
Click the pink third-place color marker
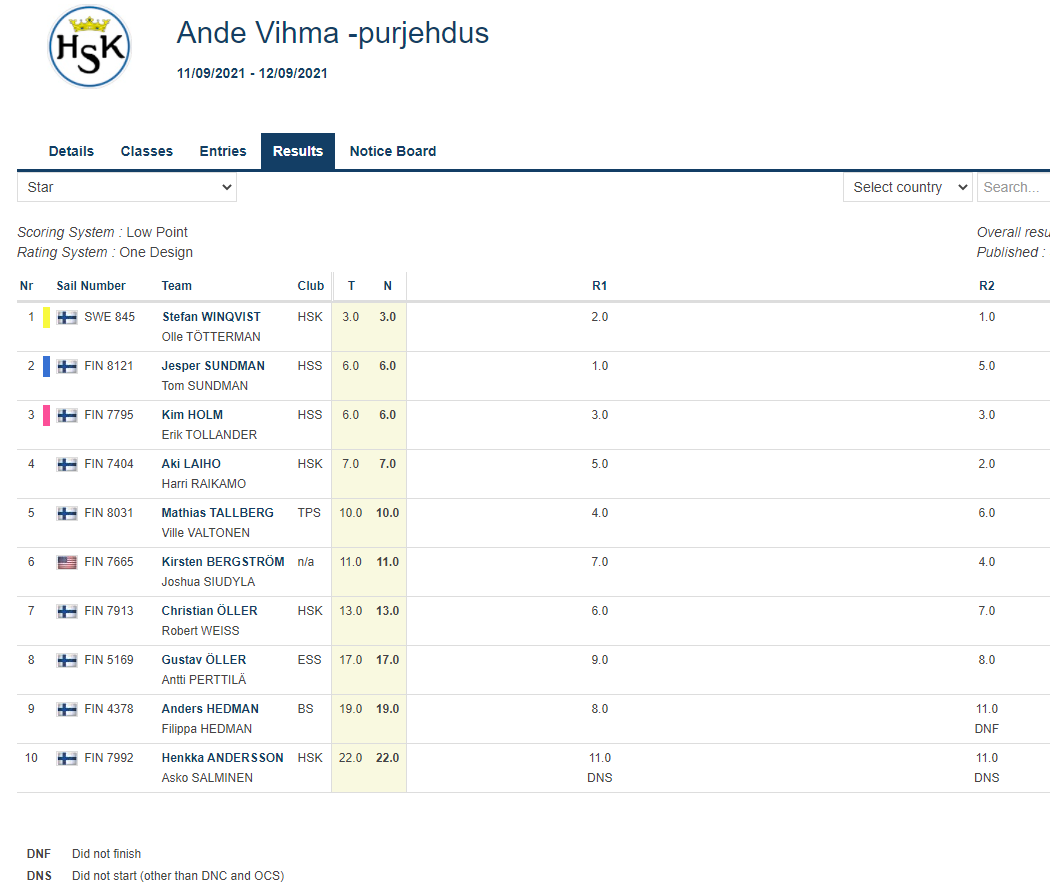[x=46, y=415]
